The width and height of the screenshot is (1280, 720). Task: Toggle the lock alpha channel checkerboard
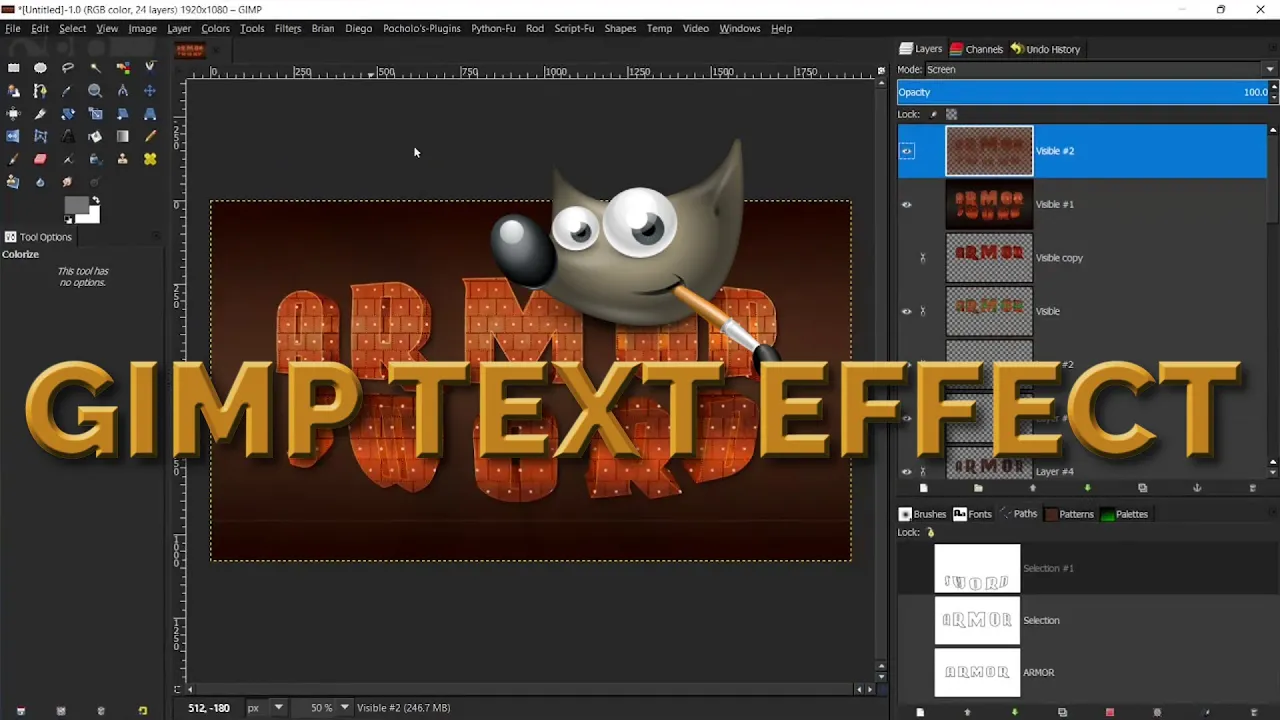coord(951,114)
